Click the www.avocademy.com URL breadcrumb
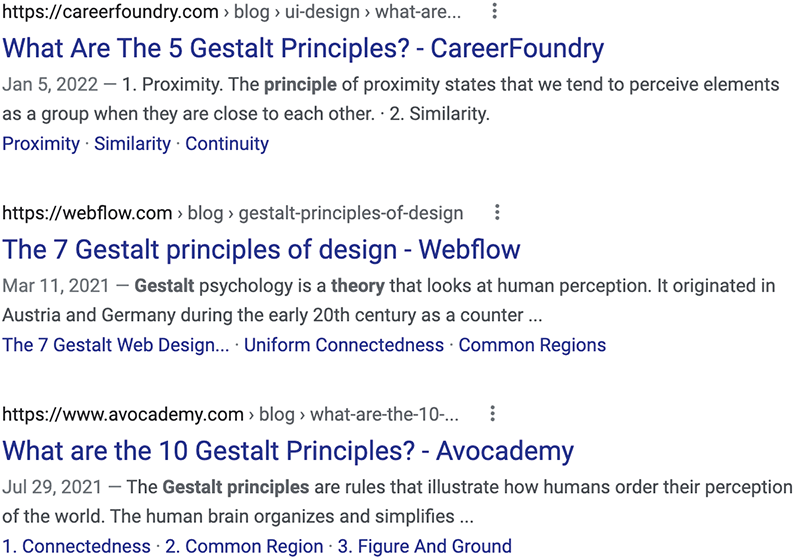 click(230, 414)
